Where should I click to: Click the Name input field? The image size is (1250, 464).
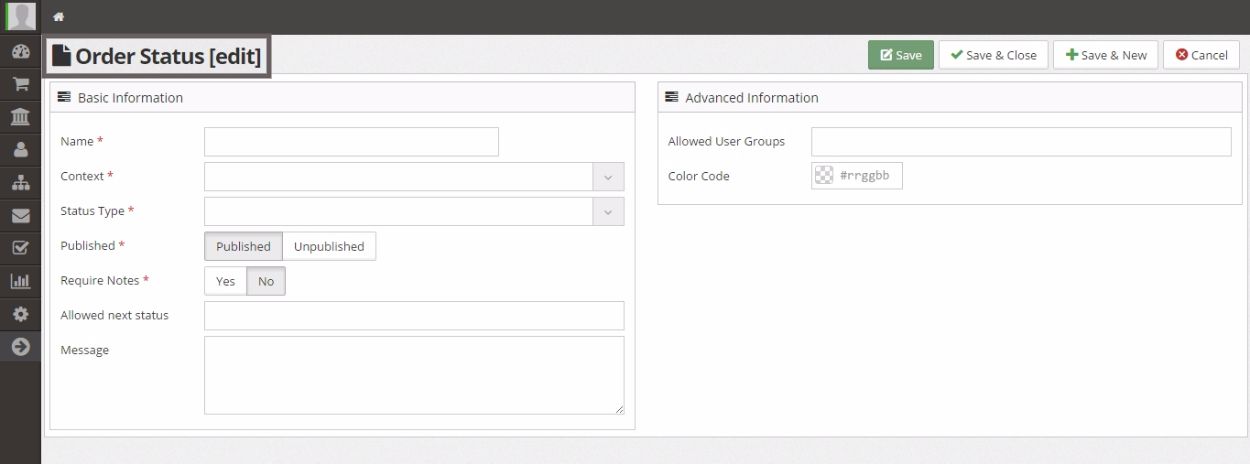pos(351,142)
